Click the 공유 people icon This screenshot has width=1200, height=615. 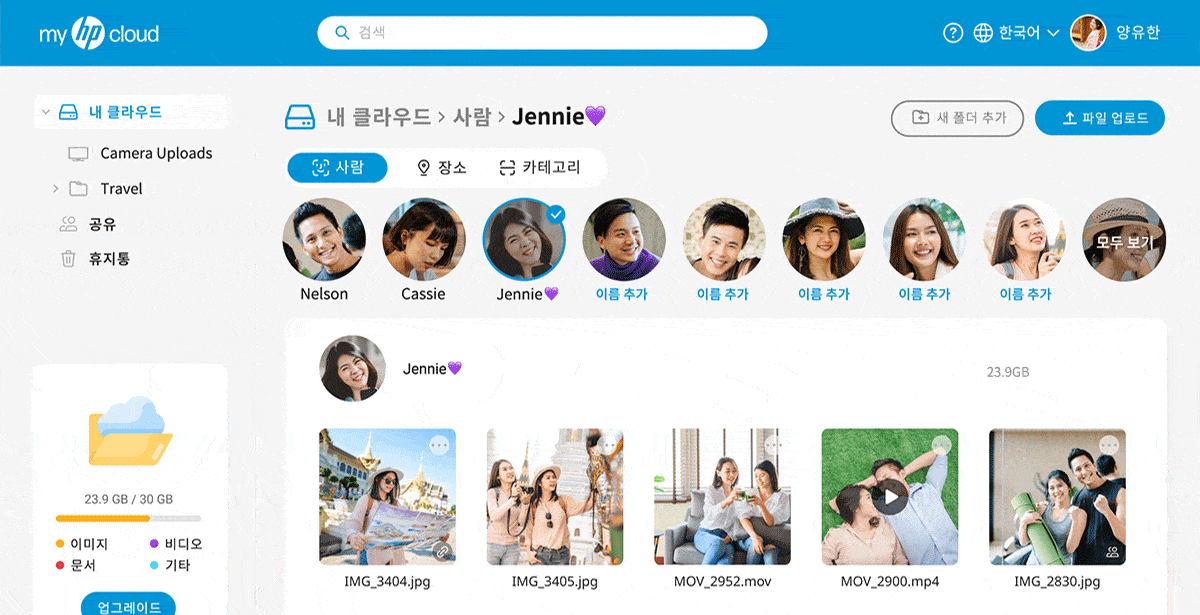click(x=68, y=224)
